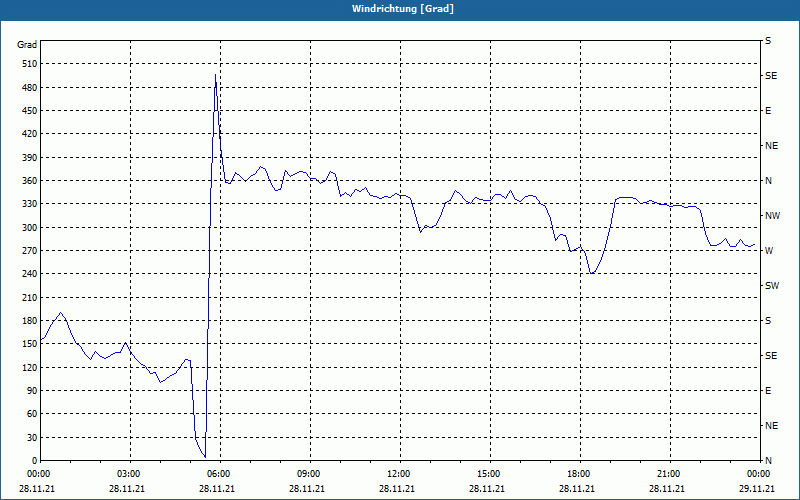The height and width of the screenshot is (500, 800).
Task: Click the 510 value on the Grad axis
Action: click(x=30, y=64)
